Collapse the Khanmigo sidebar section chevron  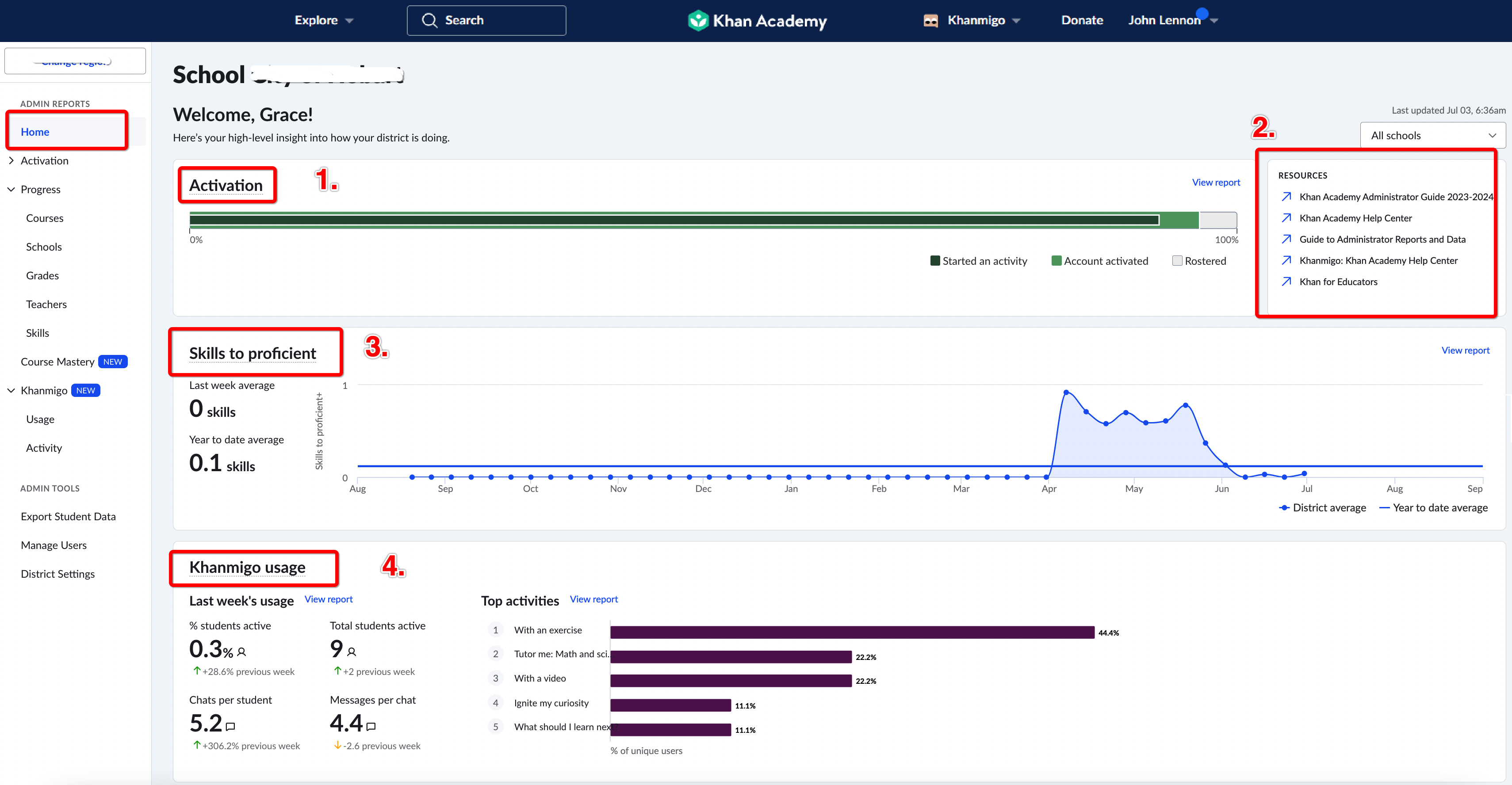11,390
